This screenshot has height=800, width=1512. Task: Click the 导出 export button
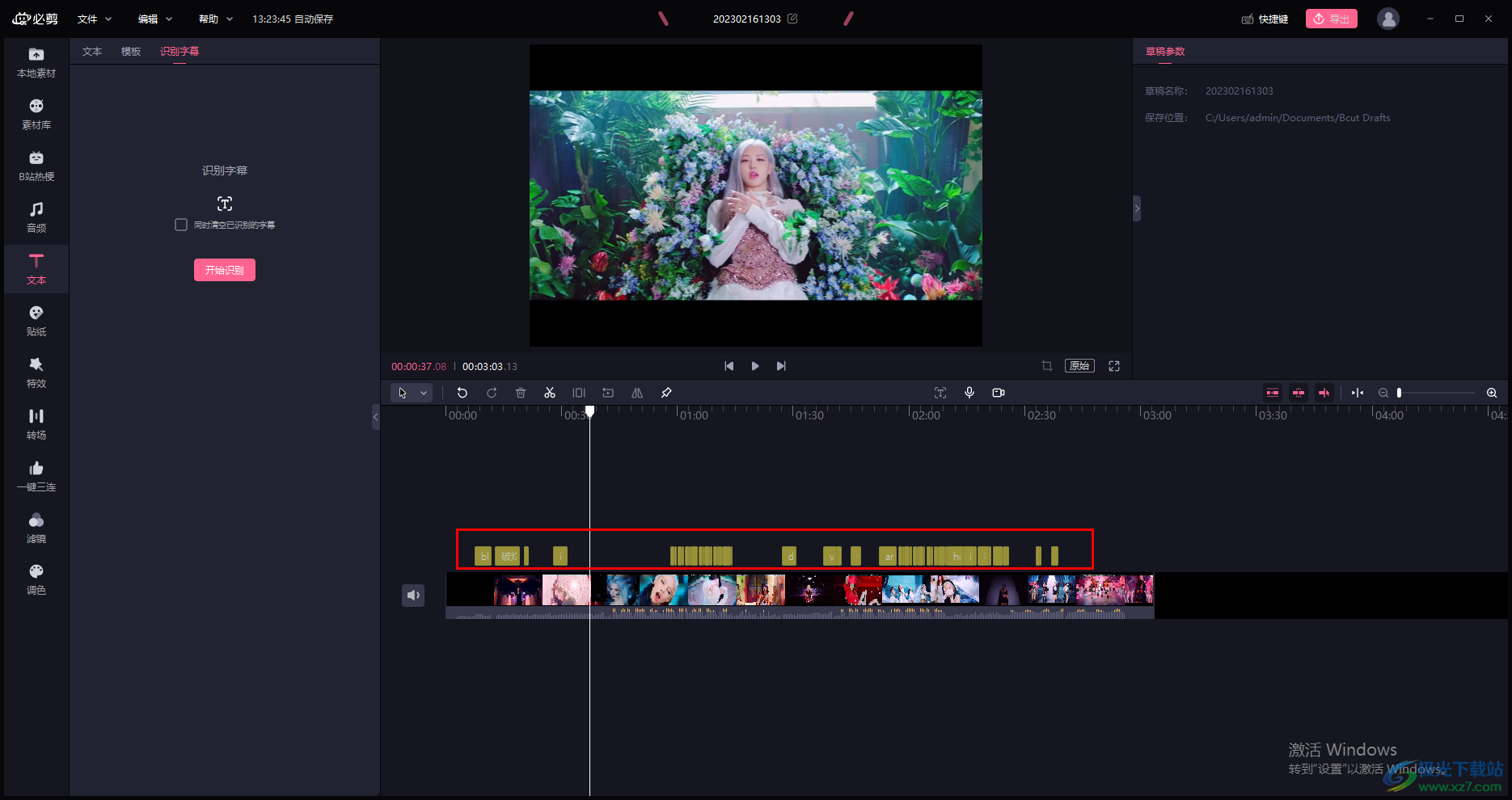click(1332, 19)
